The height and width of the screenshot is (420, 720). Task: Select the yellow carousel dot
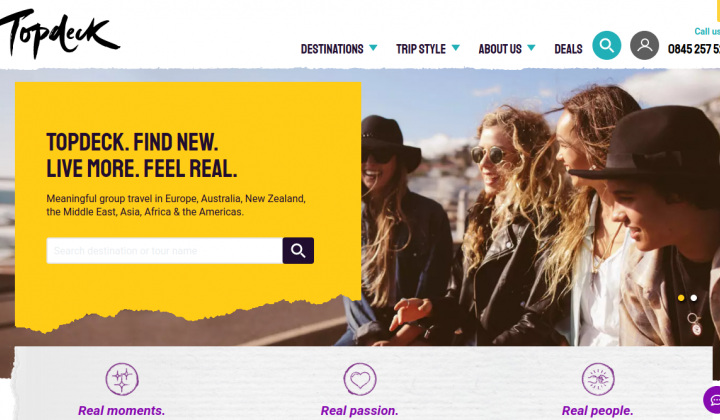[681, 298]
